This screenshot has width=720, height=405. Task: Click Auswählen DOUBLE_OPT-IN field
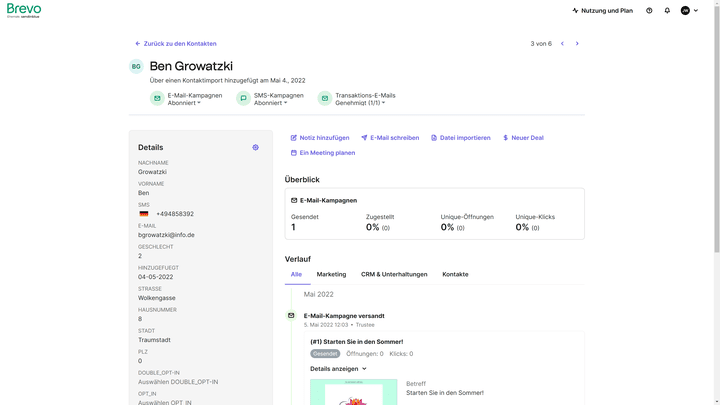pyautogui.click(x=178, y=382)
